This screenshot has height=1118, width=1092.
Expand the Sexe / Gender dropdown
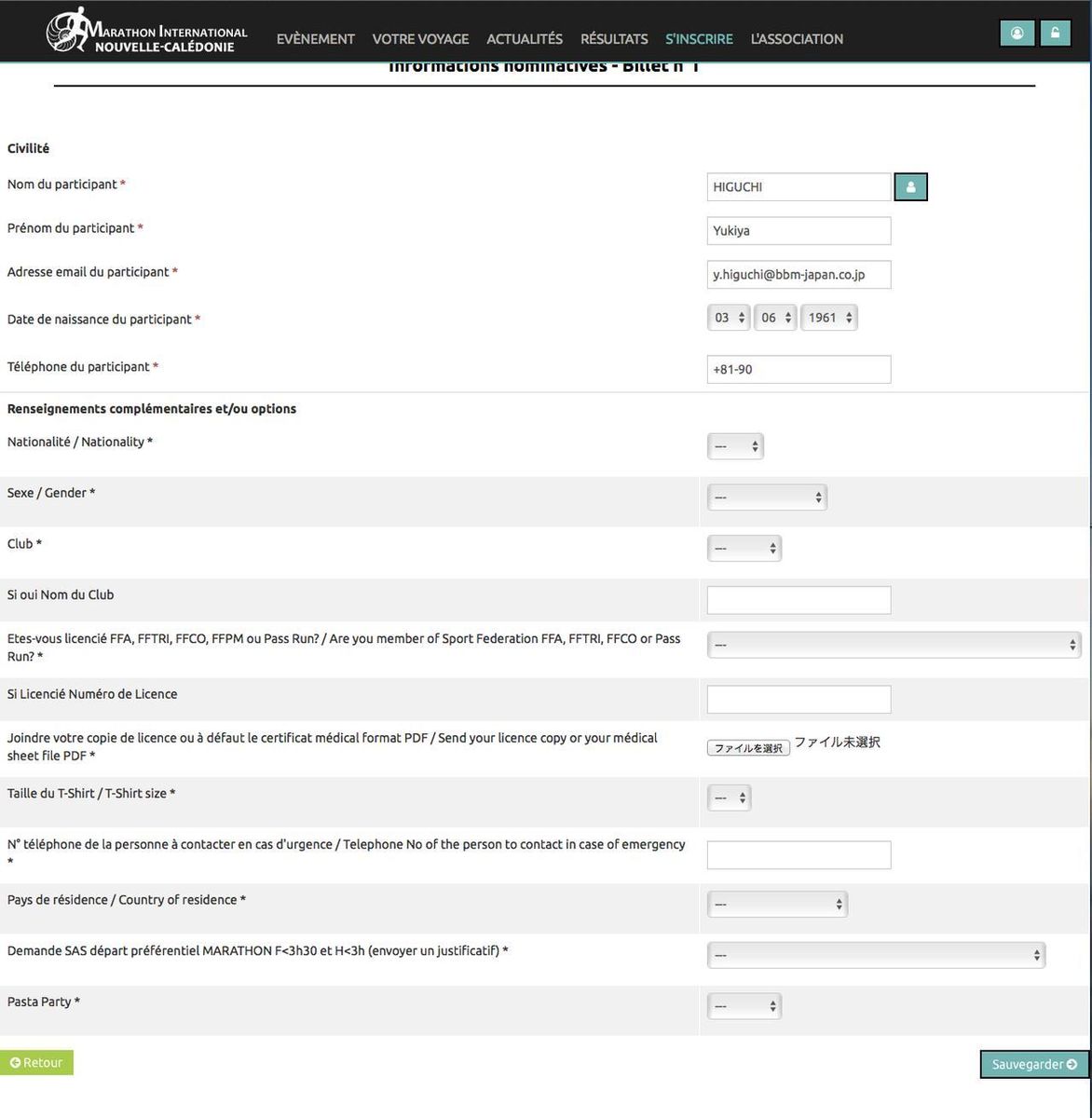pos(767,498)
